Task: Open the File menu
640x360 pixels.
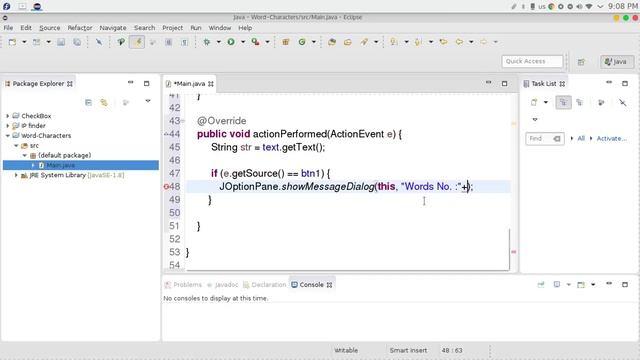Action: 8,28
